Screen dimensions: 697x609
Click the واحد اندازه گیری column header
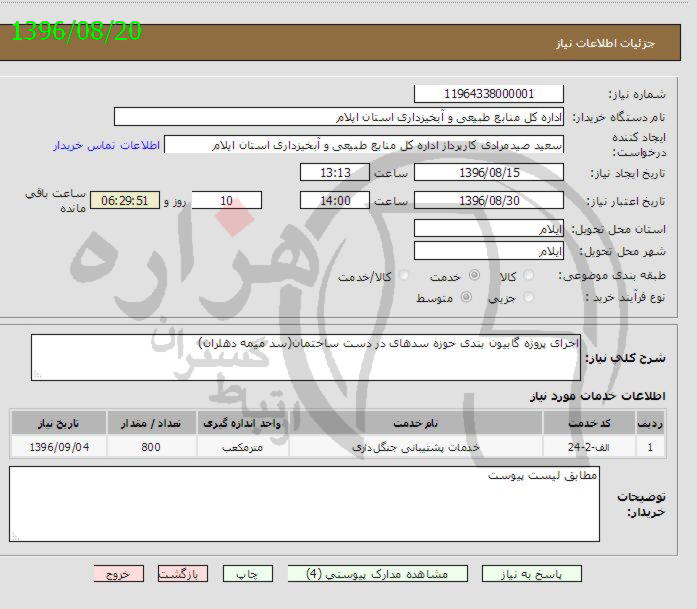pos(242,423)
